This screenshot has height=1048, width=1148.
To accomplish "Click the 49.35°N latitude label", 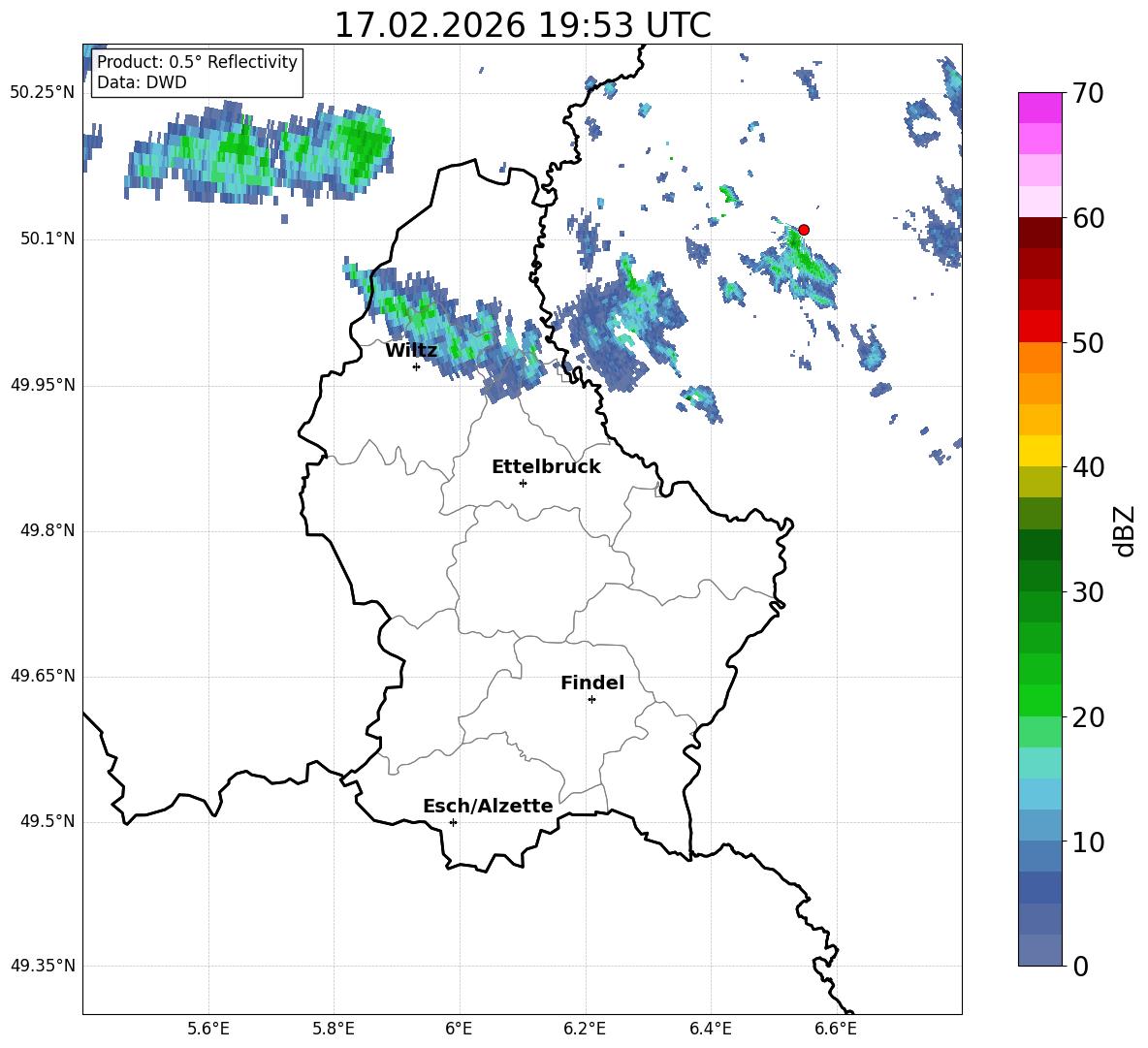I will pyautogui.click(x=43, y=966).
